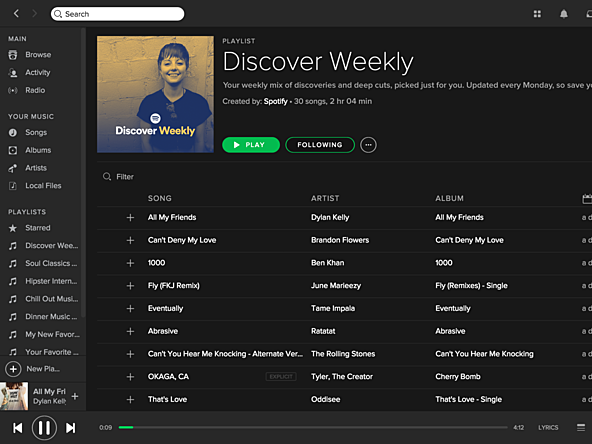The width and height of the screenshot is (592, 444).
Task: Add the song 1000 with its plus
Action: tap(130, 263)
